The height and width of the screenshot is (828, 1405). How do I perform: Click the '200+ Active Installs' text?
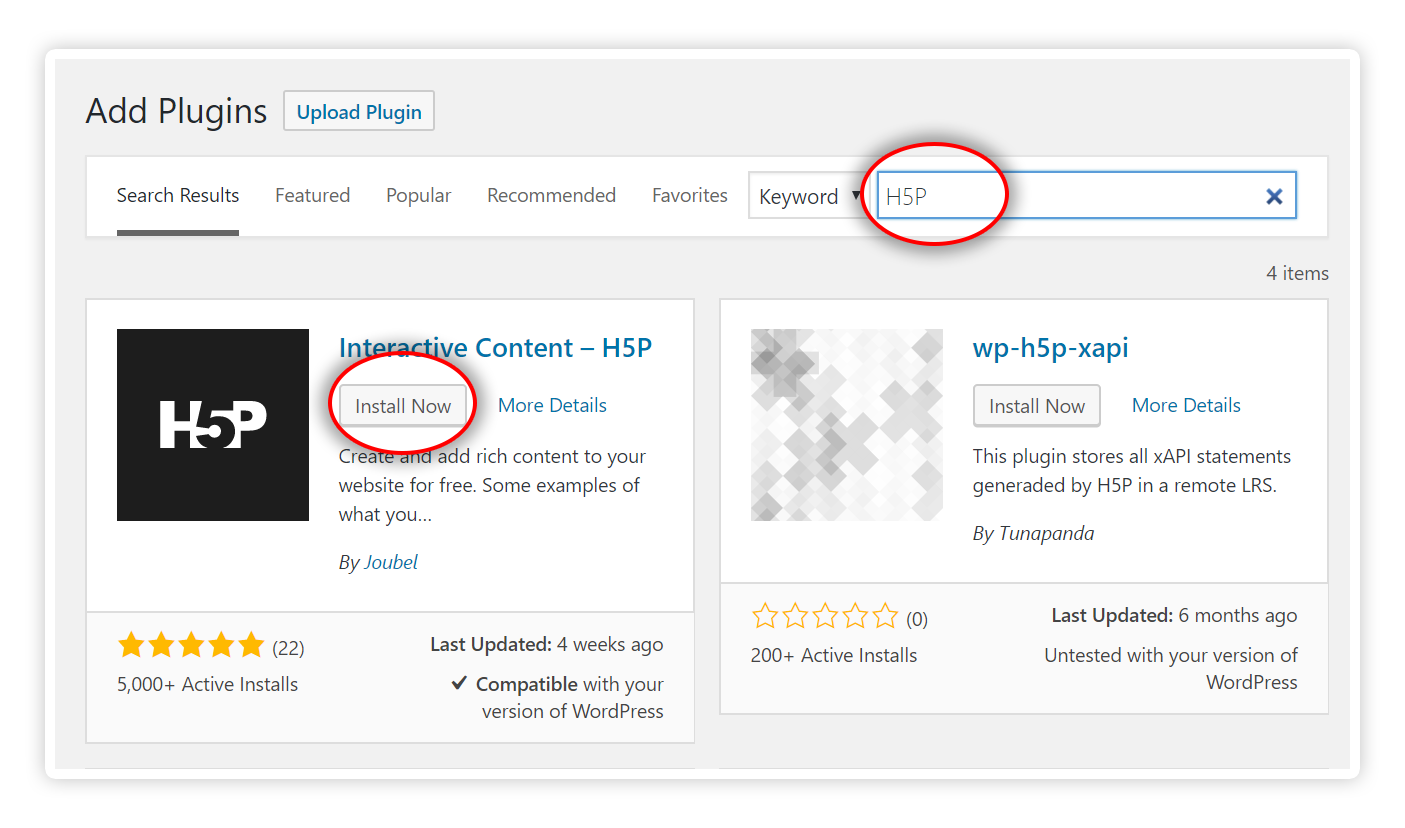click(x=834, y=656)
